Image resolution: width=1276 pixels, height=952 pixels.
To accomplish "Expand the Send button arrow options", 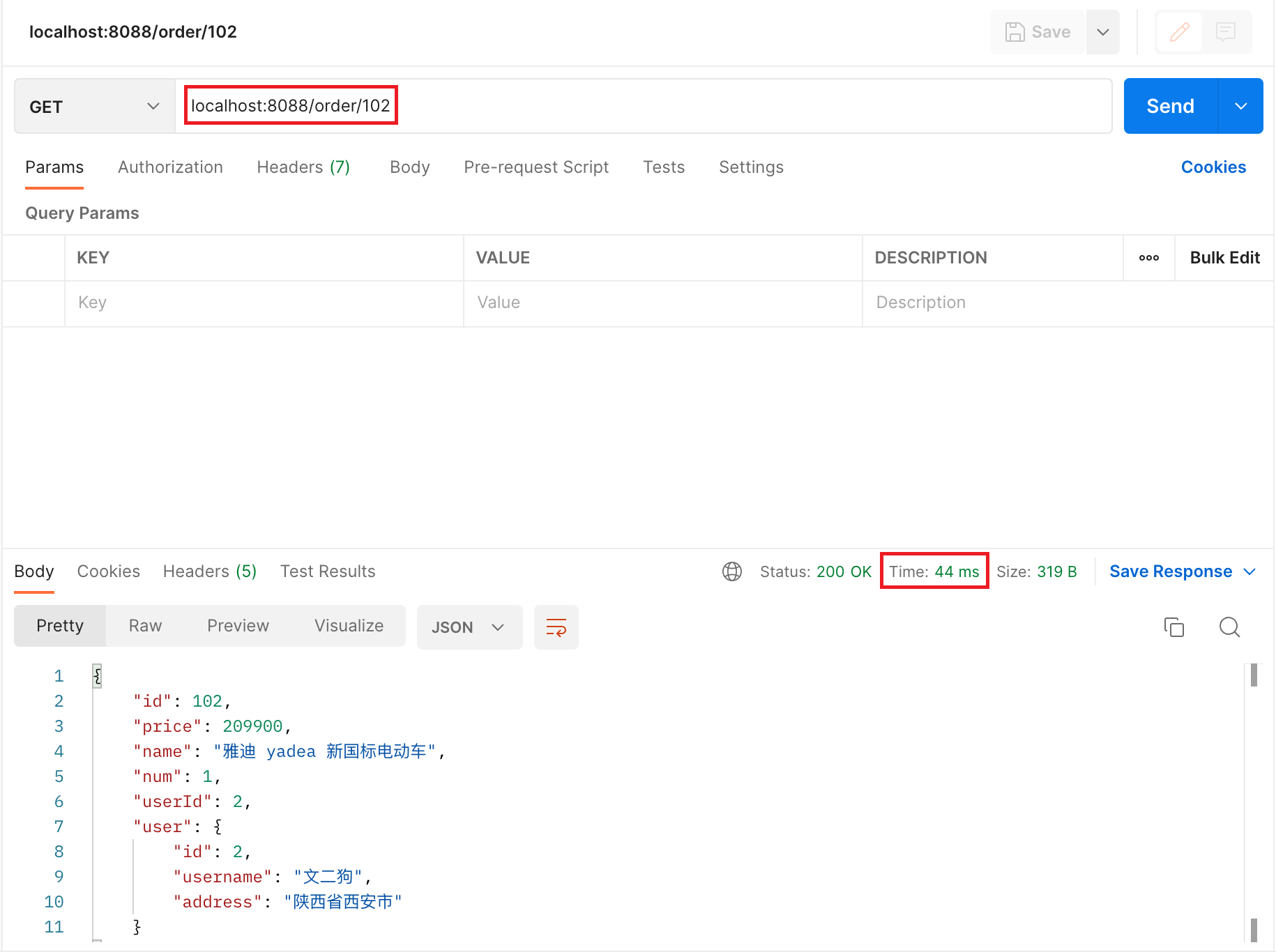I will point(1241,106).
